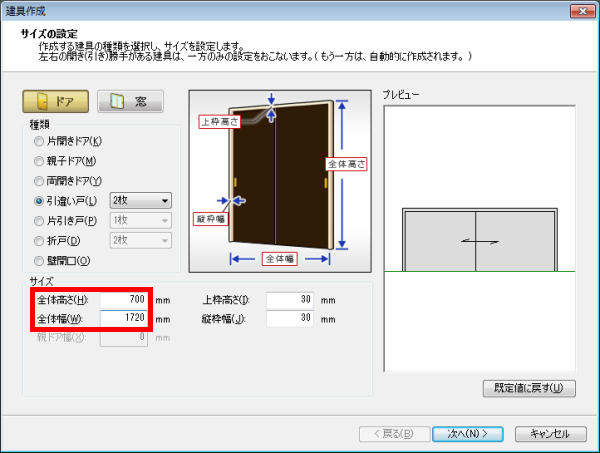Viewport: 600px width, 453px height.
Task: Open the 引違い戸 panel count dropdown
Action: pyautogui.click(x=141, y=200)
